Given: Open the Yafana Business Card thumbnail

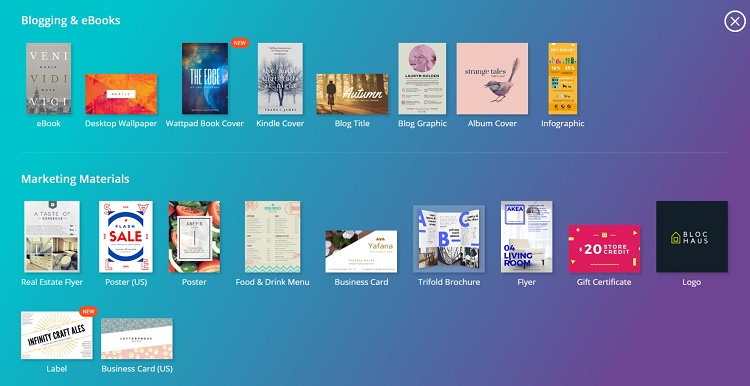Looking at the screenshot, I should point(361,251).
